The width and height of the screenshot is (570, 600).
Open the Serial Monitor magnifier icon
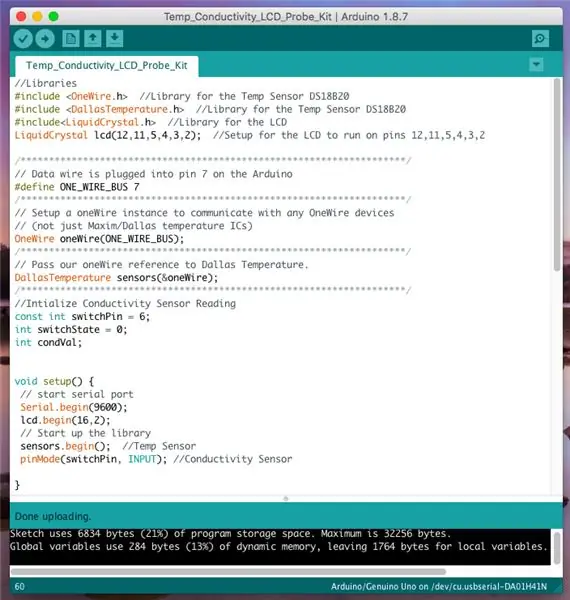coord(540,39)
